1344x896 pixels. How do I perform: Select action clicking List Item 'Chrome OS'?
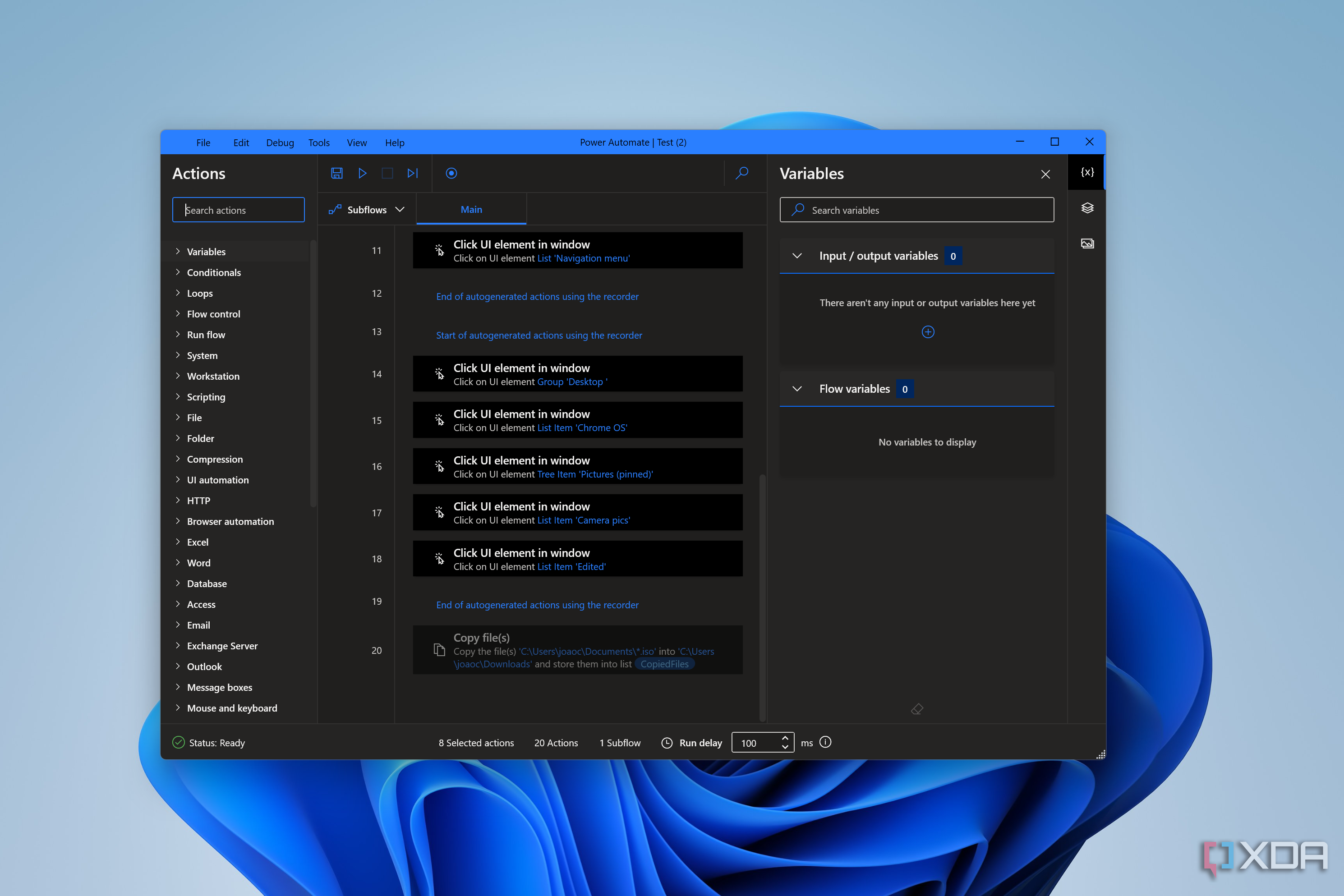pos(578,420)
